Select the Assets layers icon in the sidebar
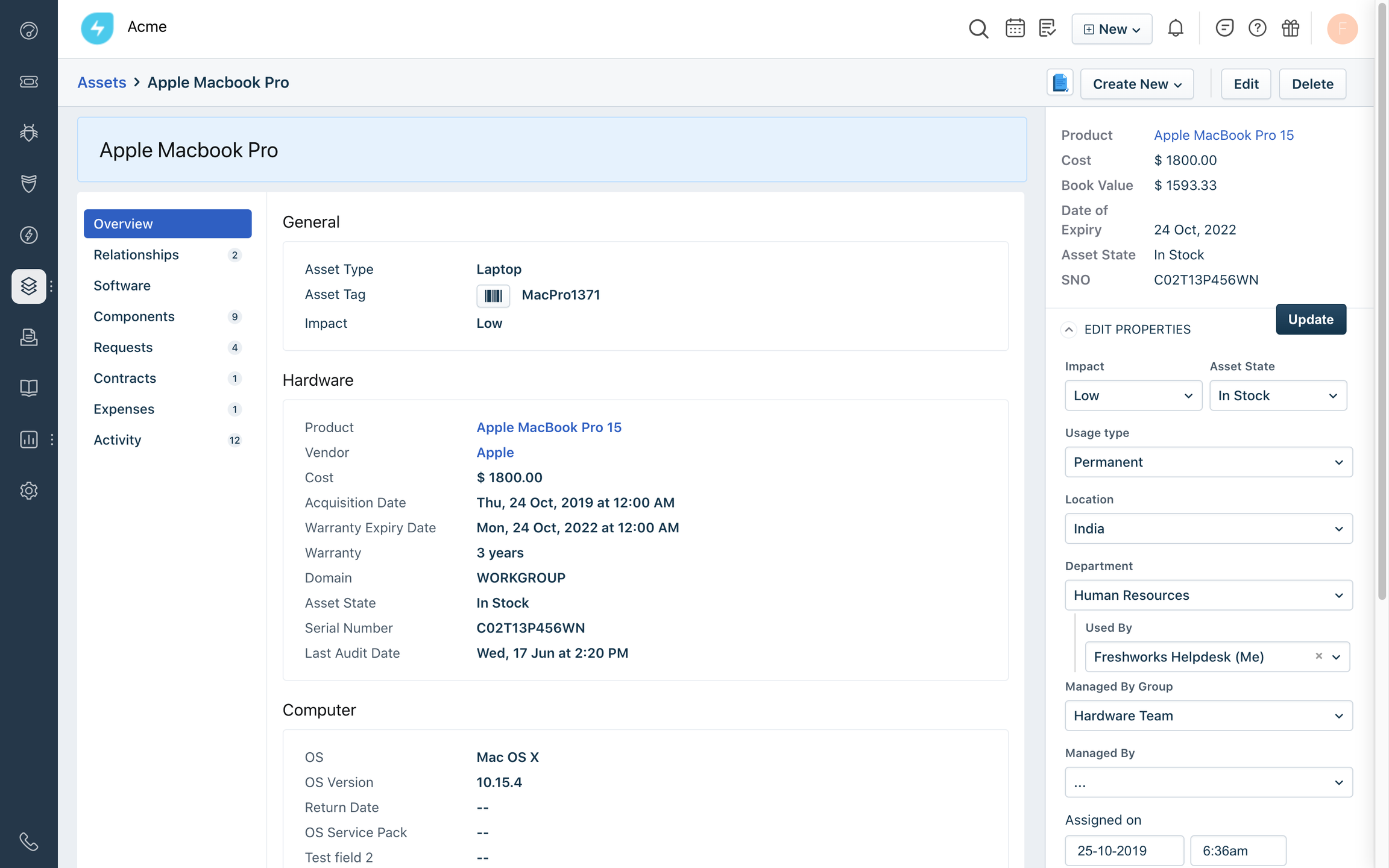 coord(28,286)
